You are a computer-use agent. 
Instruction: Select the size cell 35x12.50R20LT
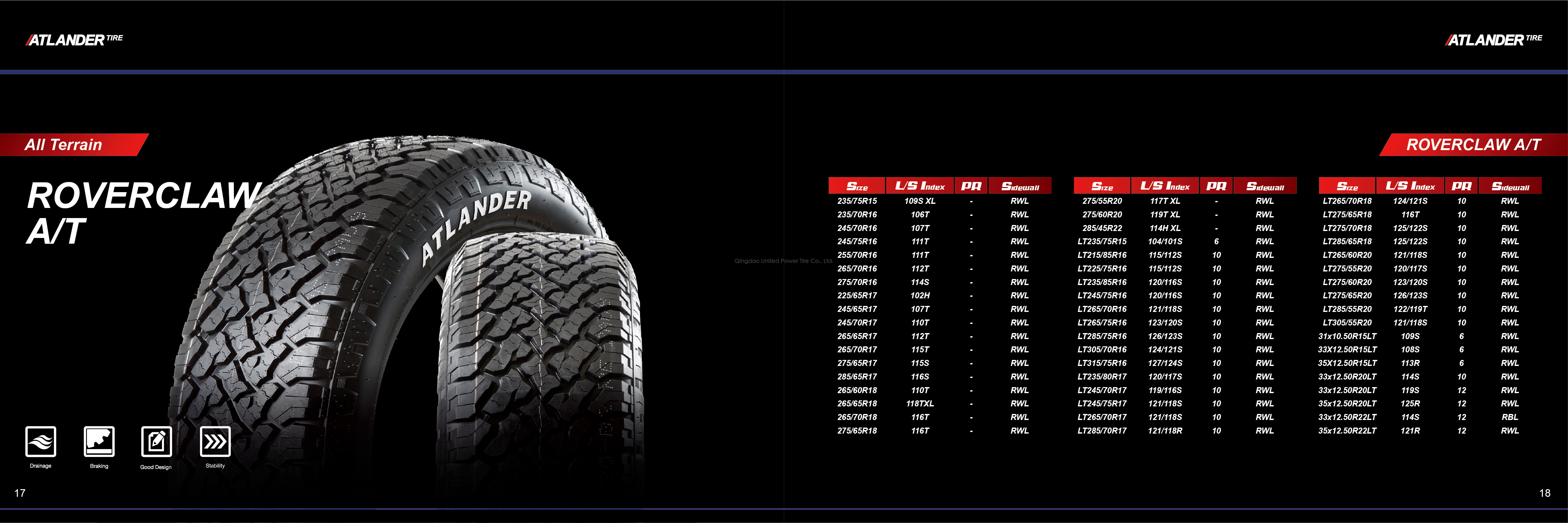coord(1347,403)
